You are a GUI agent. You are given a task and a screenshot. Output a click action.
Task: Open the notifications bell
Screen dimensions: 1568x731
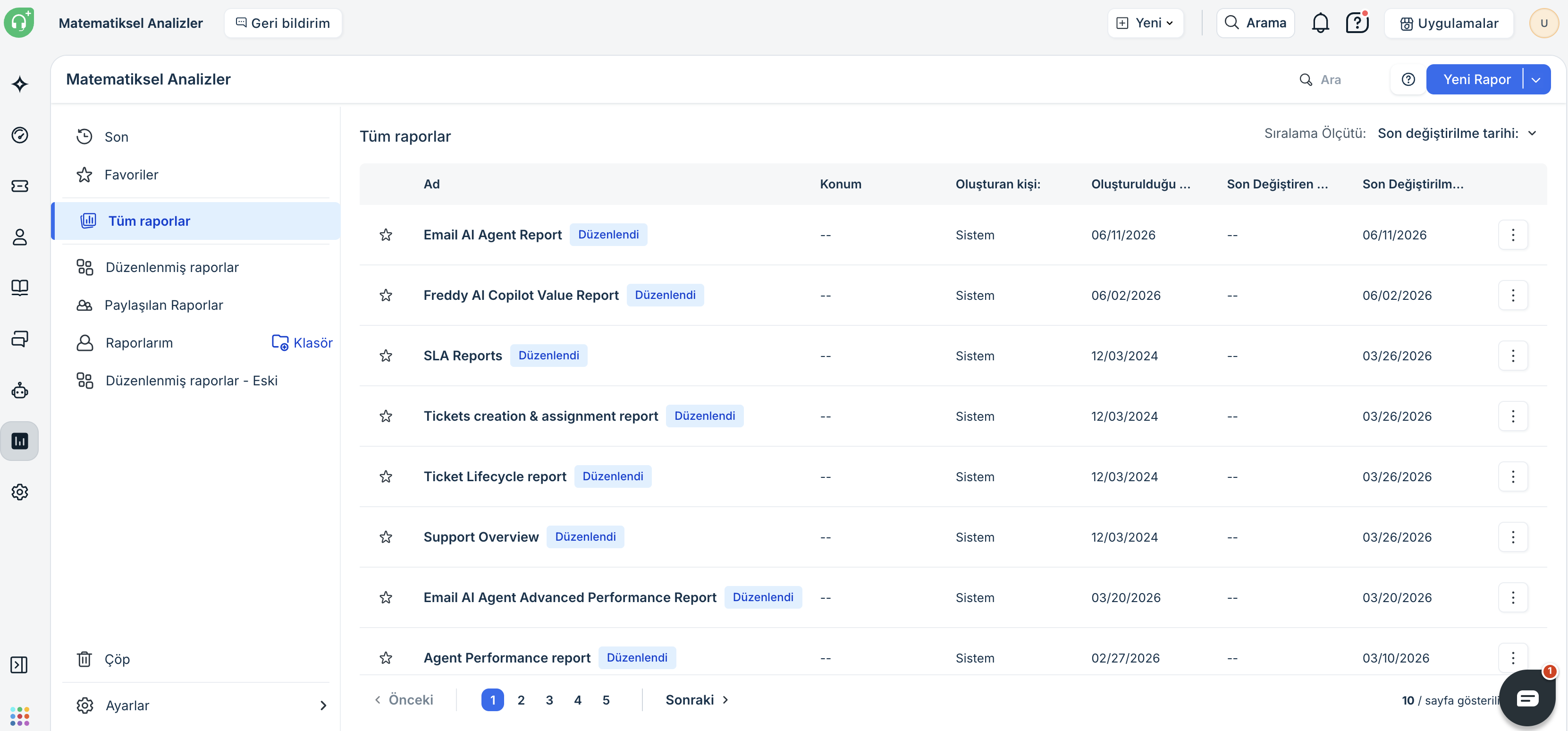(1320, 23)
